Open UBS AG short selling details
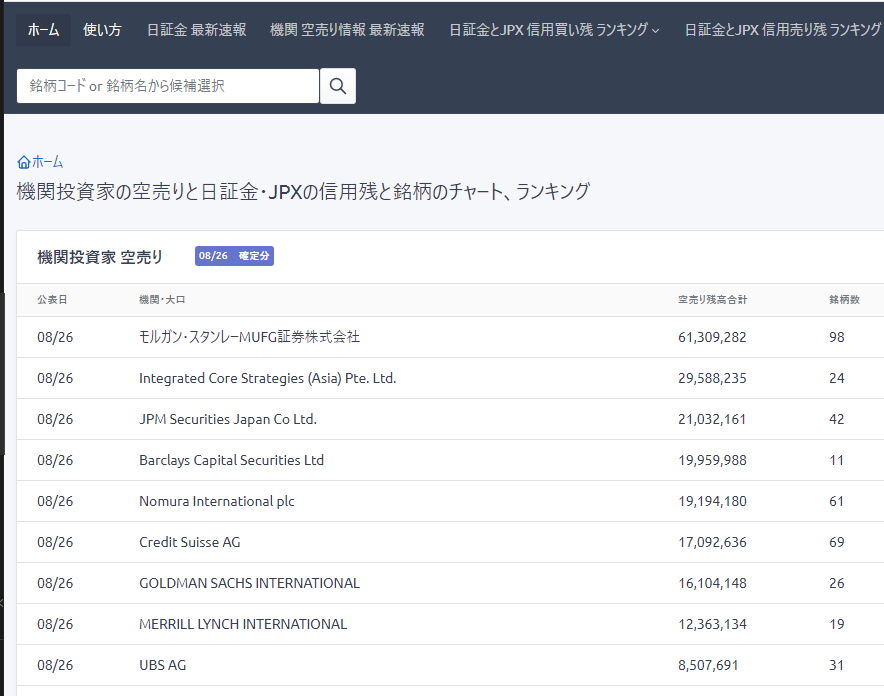 pyautogui.click(x=162, y=665)
